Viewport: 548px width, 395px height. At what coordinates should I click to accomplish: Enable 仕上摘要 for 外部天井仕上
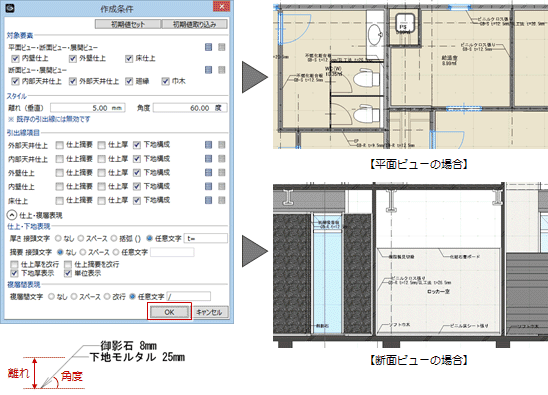click(x=60, y=145)
